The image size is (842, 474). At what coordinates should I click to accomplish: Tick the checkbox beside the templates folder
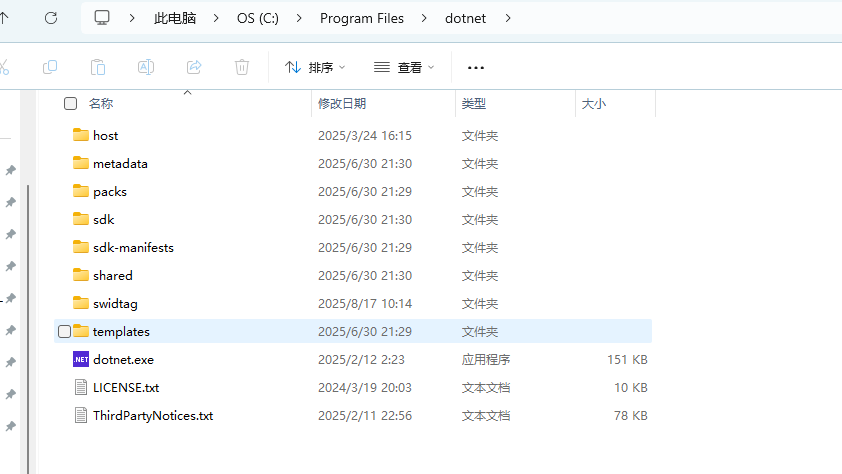point(65,331)
